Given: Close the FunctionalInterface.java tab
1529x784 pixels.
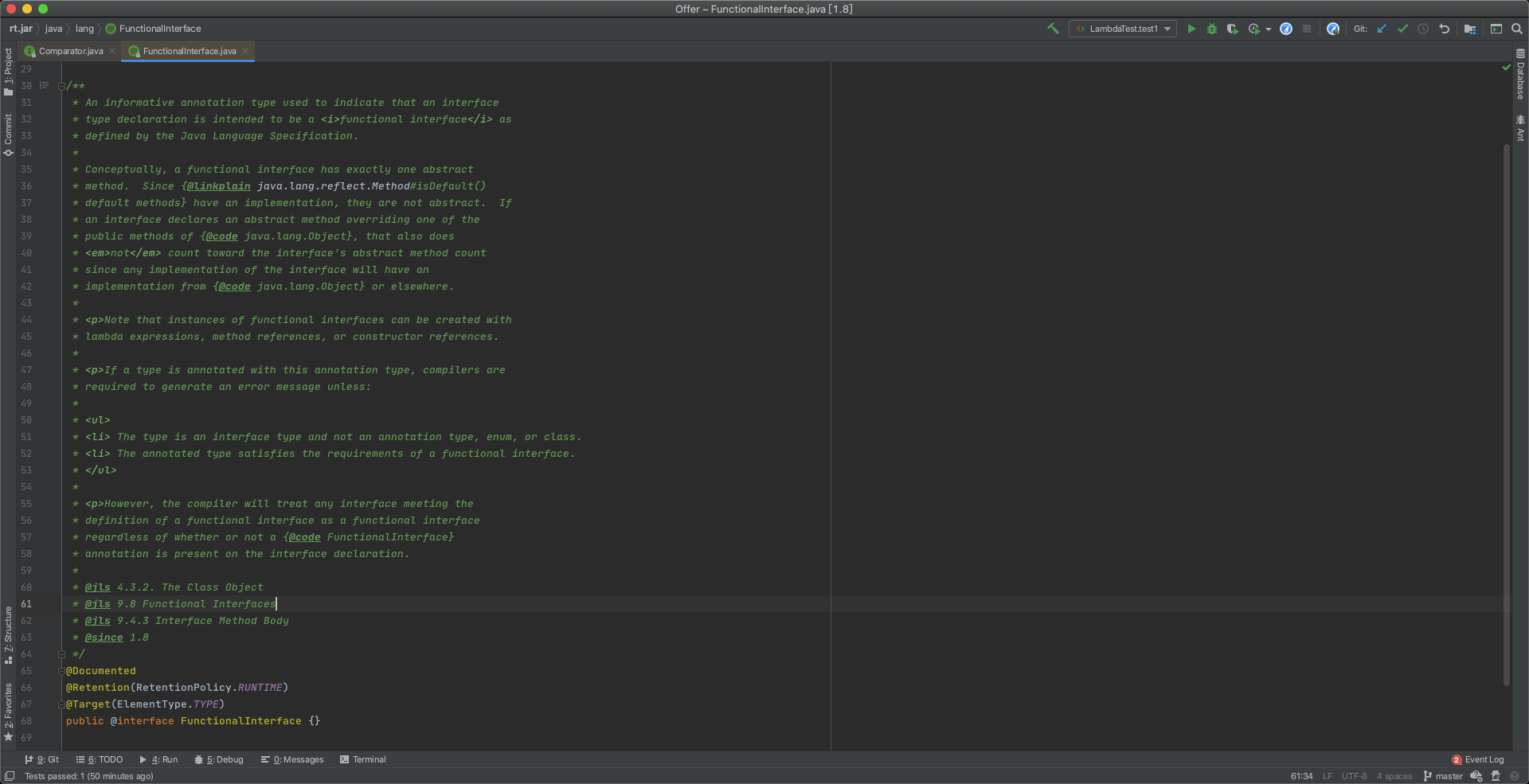Looking at the screenshot, I should [x=245, y=51].
